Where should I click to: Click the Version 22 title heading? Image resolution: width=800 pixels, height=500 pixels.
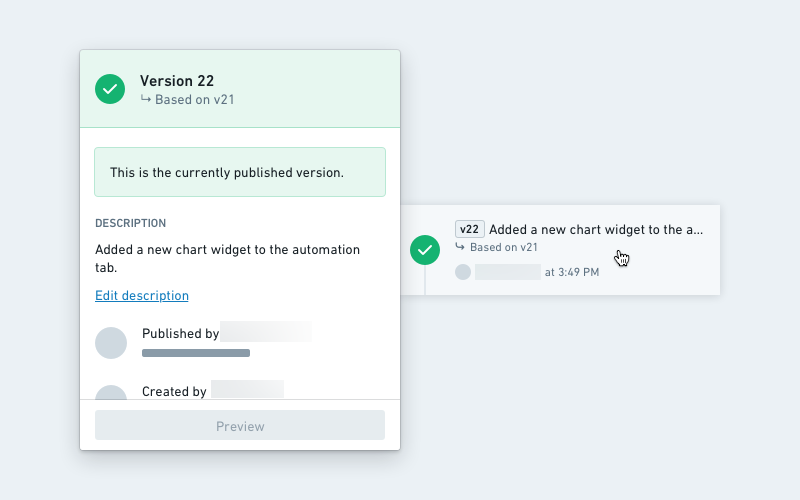pyautogui.click(x=177, y=81)
